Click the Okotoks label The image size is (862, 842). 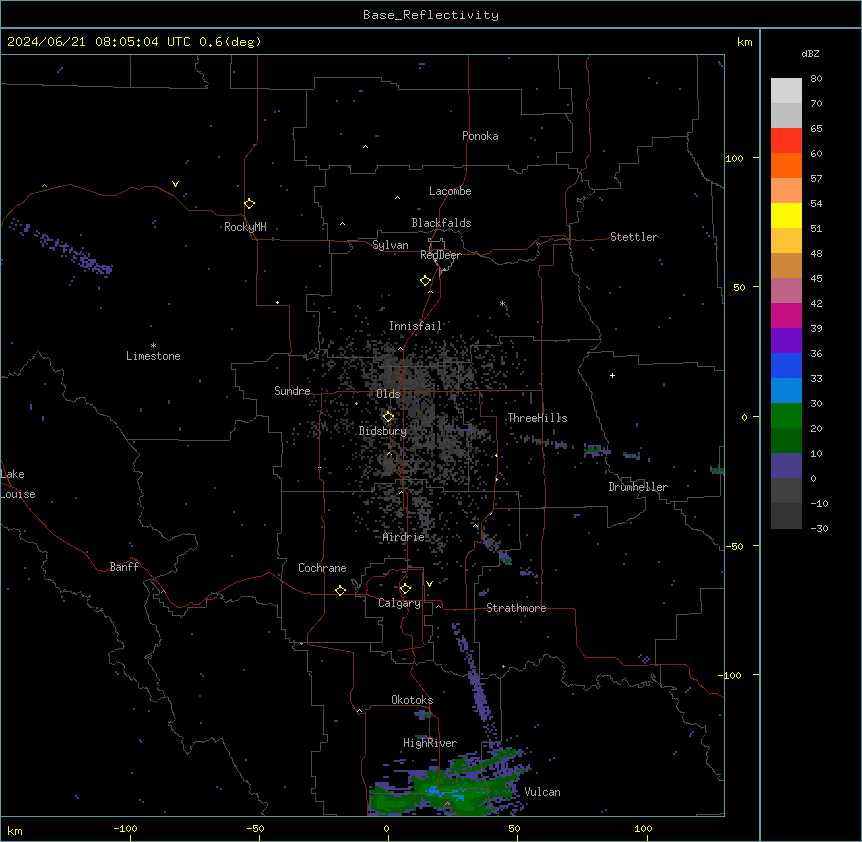pos(412,700)
